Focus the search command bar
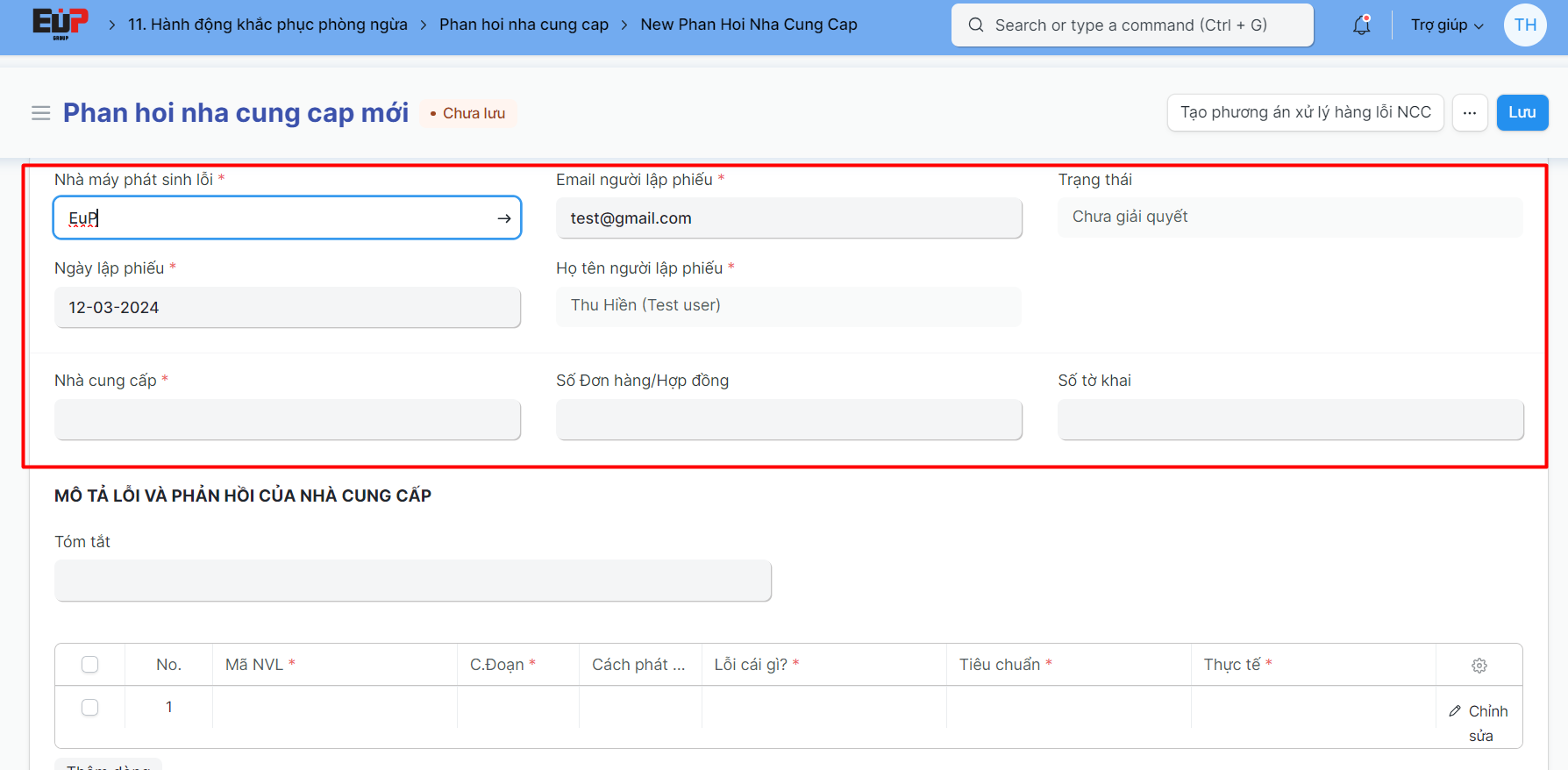The image size is (1568, 770). pyautogui.click(x=1132, y=25)
